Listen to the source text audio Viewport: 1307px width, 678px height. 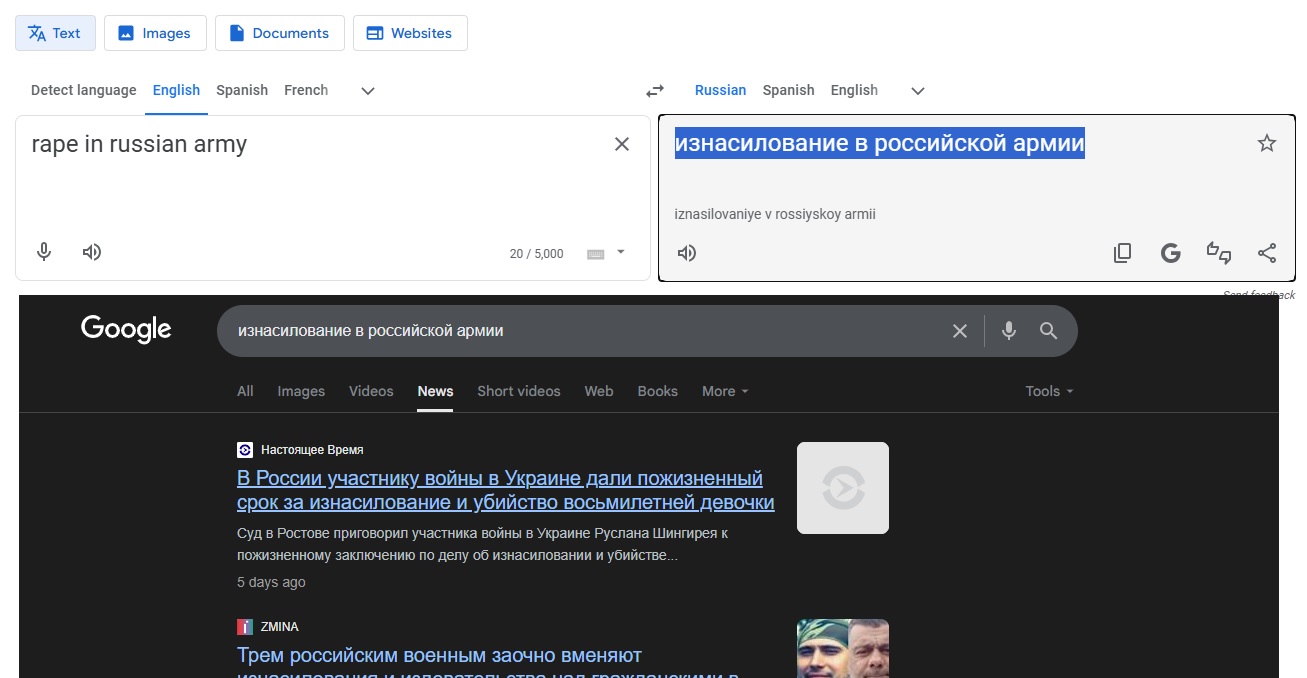point(92,252)
